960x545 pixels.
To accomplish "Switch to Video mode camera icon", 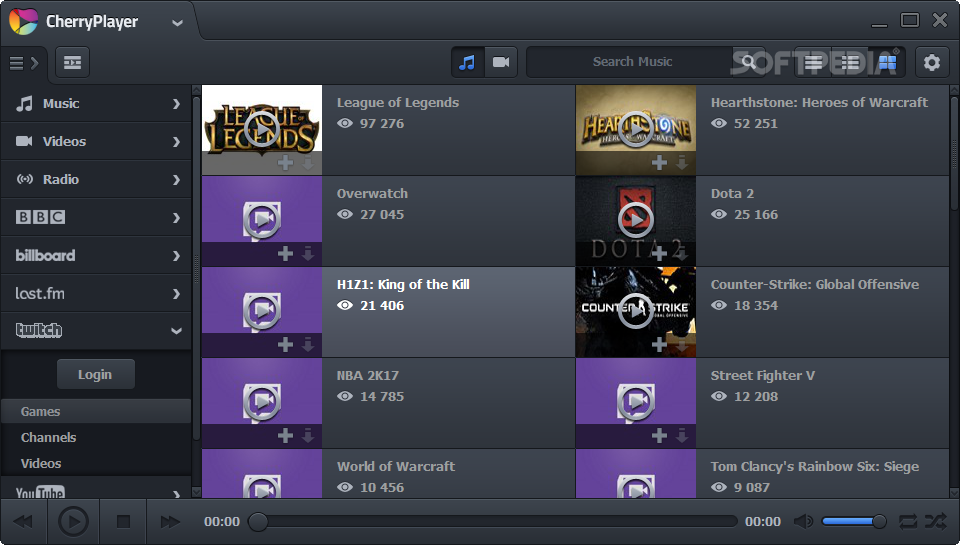I will click(x=501, y=62).
